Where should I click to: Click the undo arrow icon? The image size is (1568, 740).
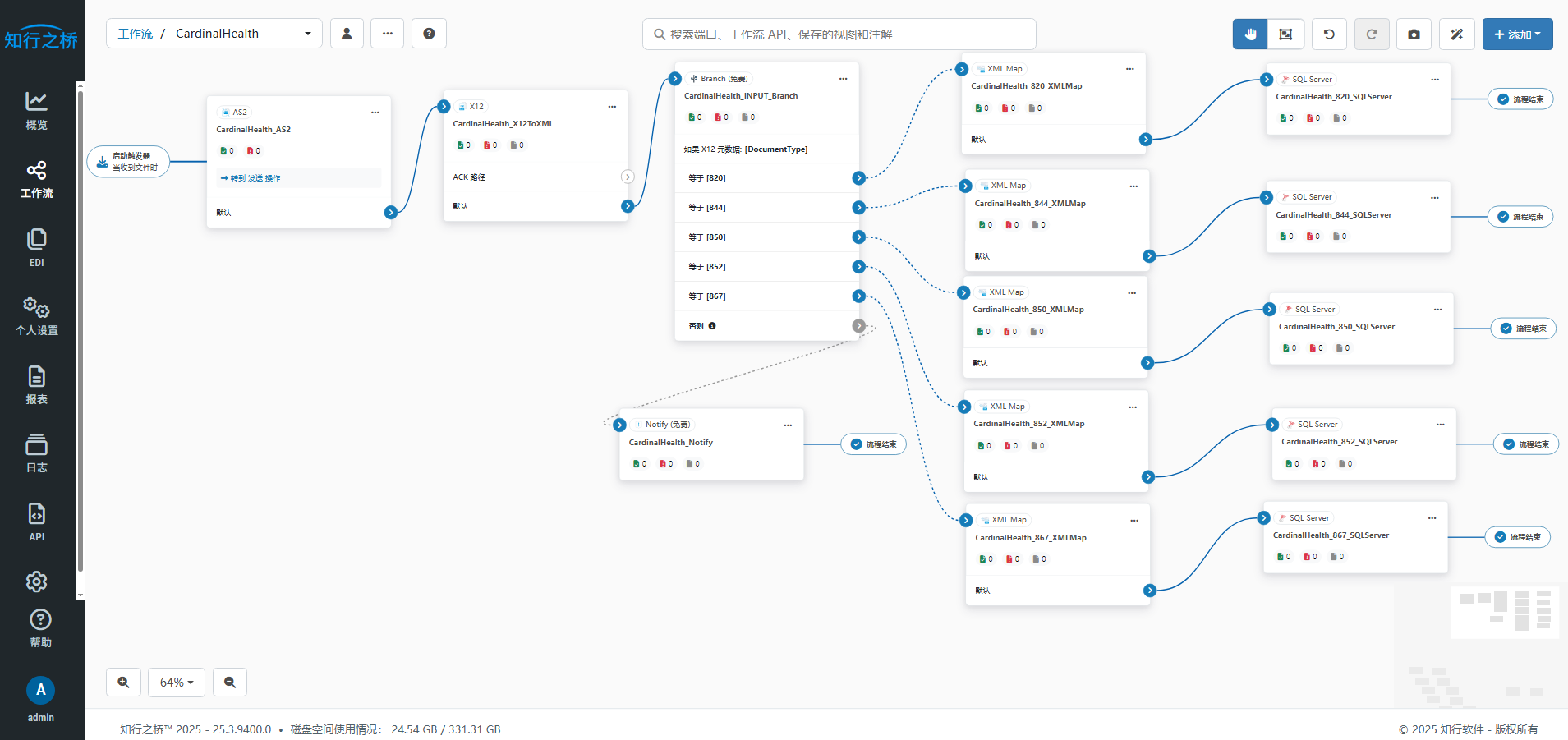point(1329,34)
